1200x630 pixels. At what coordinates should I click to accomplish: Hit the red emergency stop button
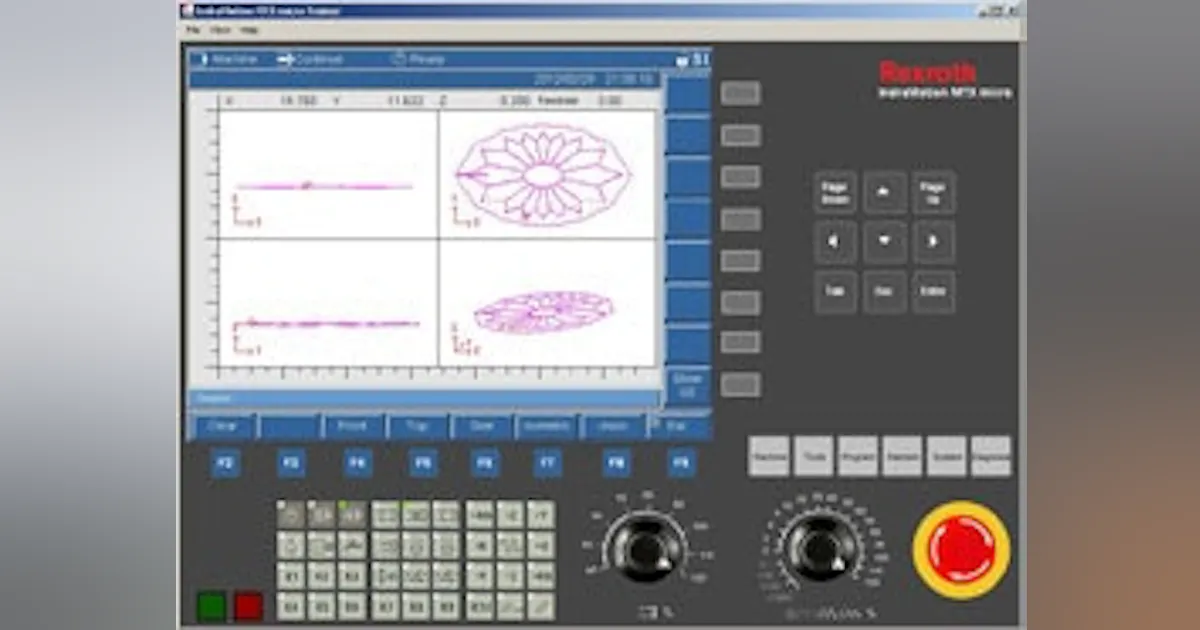pos(961,551)
